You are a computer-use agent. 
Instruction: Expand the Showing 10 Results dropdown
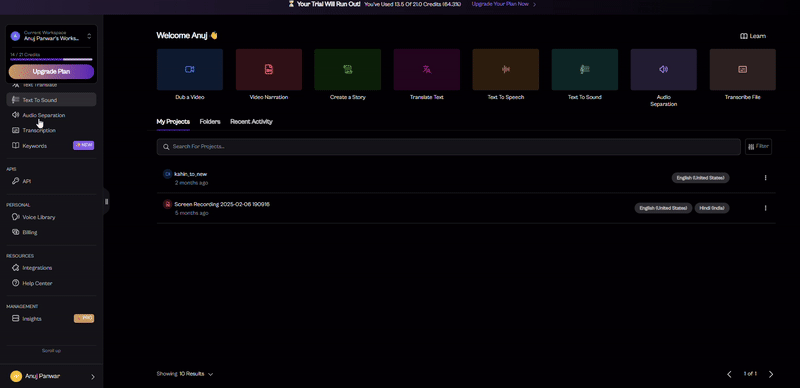pos(185,374)
